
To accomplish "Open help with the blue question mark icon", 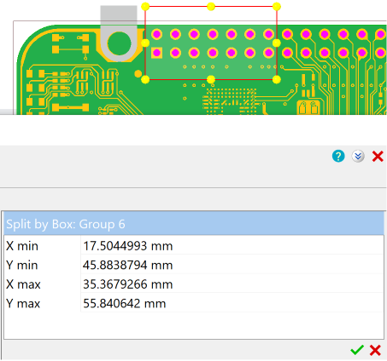I will click(x=338, y=156).
